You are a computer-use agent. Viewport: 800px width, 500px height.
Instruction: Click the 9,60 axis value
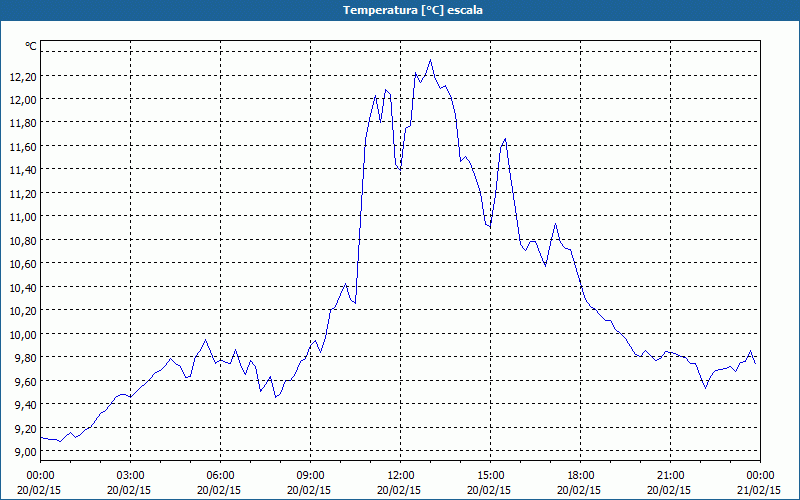[26, 382]
